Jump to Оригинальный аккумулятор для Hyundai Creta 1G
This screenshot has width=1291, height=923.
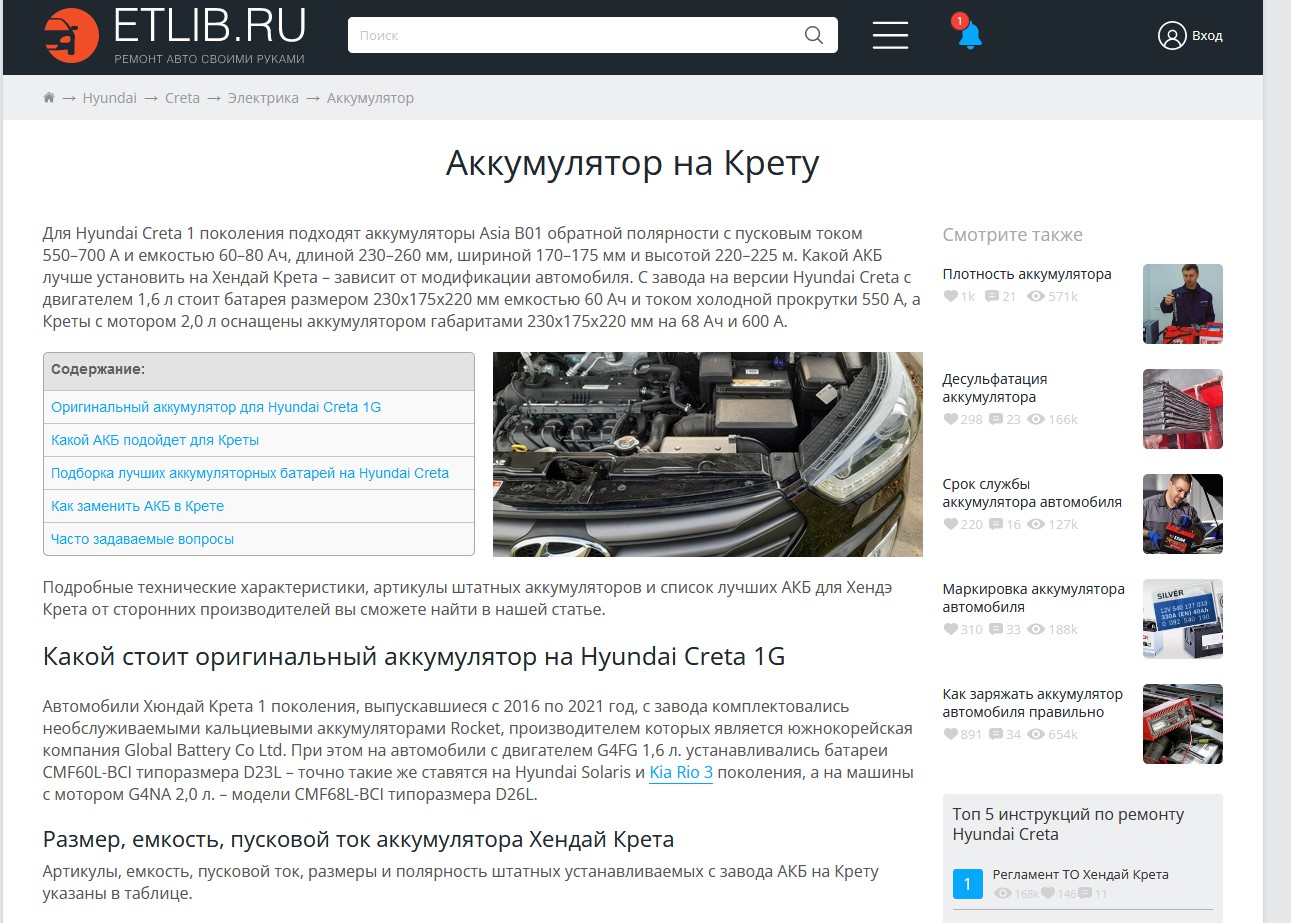point(216,407)
